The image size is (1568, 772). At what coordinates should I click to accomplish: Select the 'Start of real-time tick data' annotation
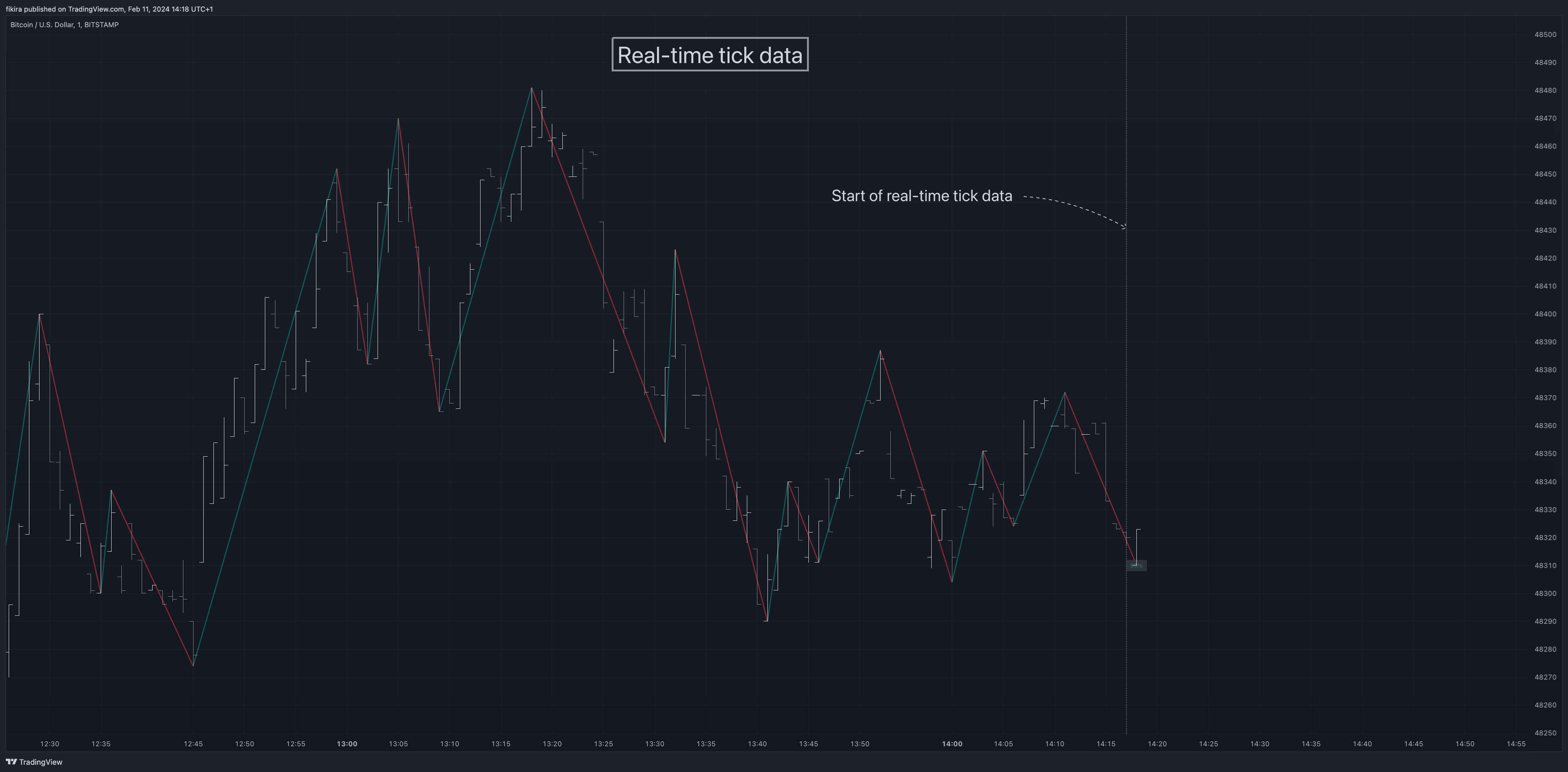point(922,195)
